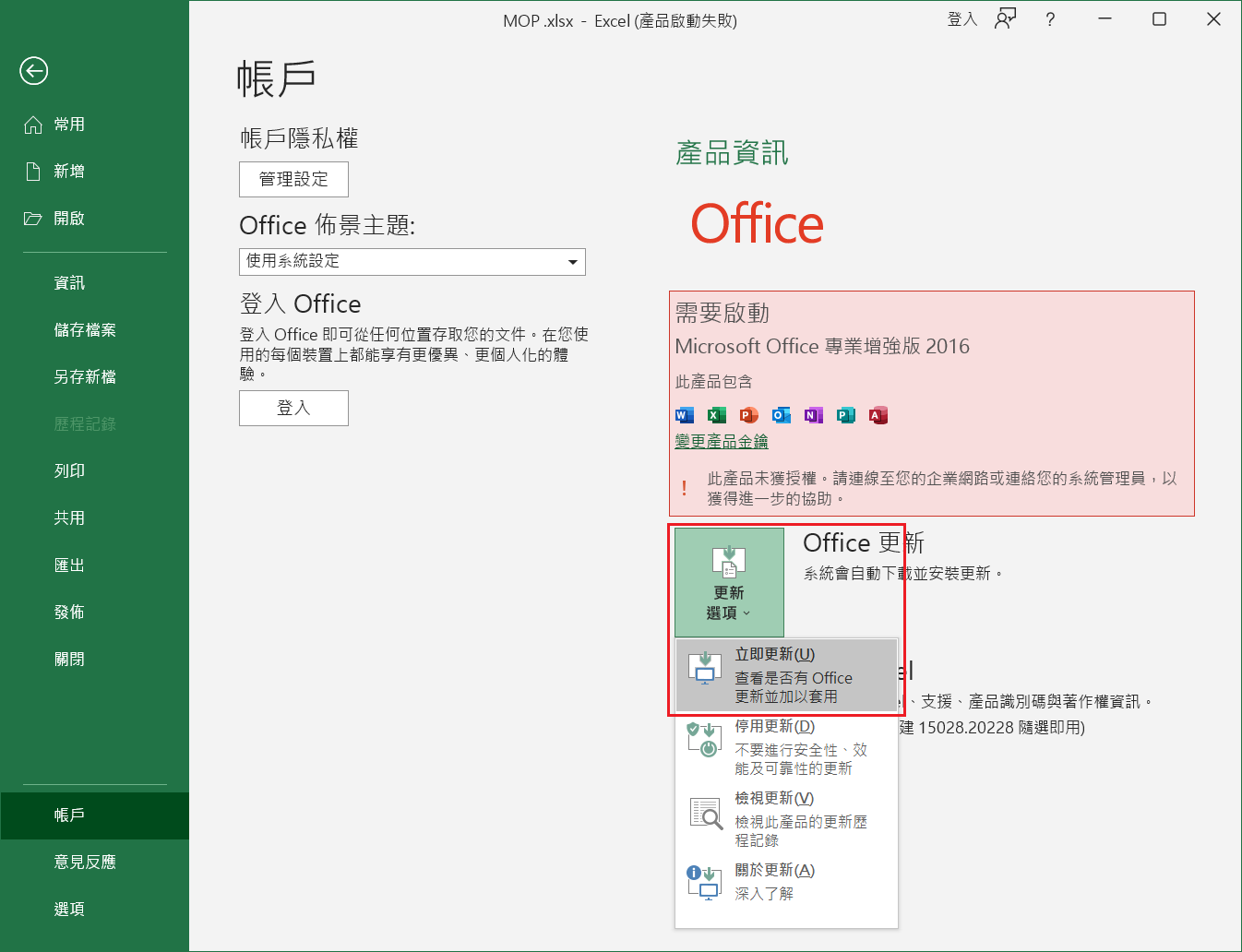Click the Word app icon
Screen dimensions: 1242x952
(x=685, y=415)
